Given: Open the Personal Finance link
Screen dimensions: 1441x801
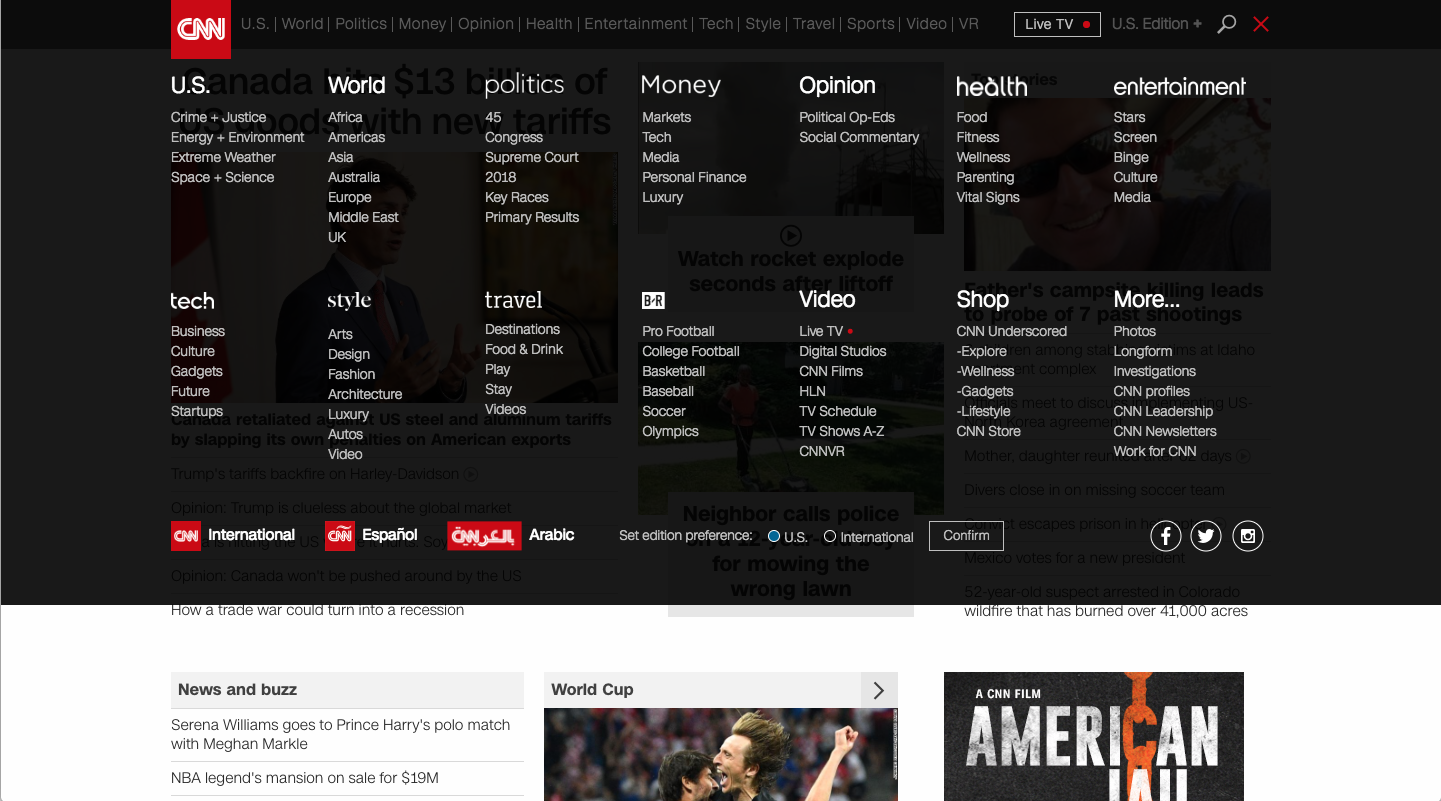Looking at the screenshot, I should pyautogui.click(x=694, y=177).
